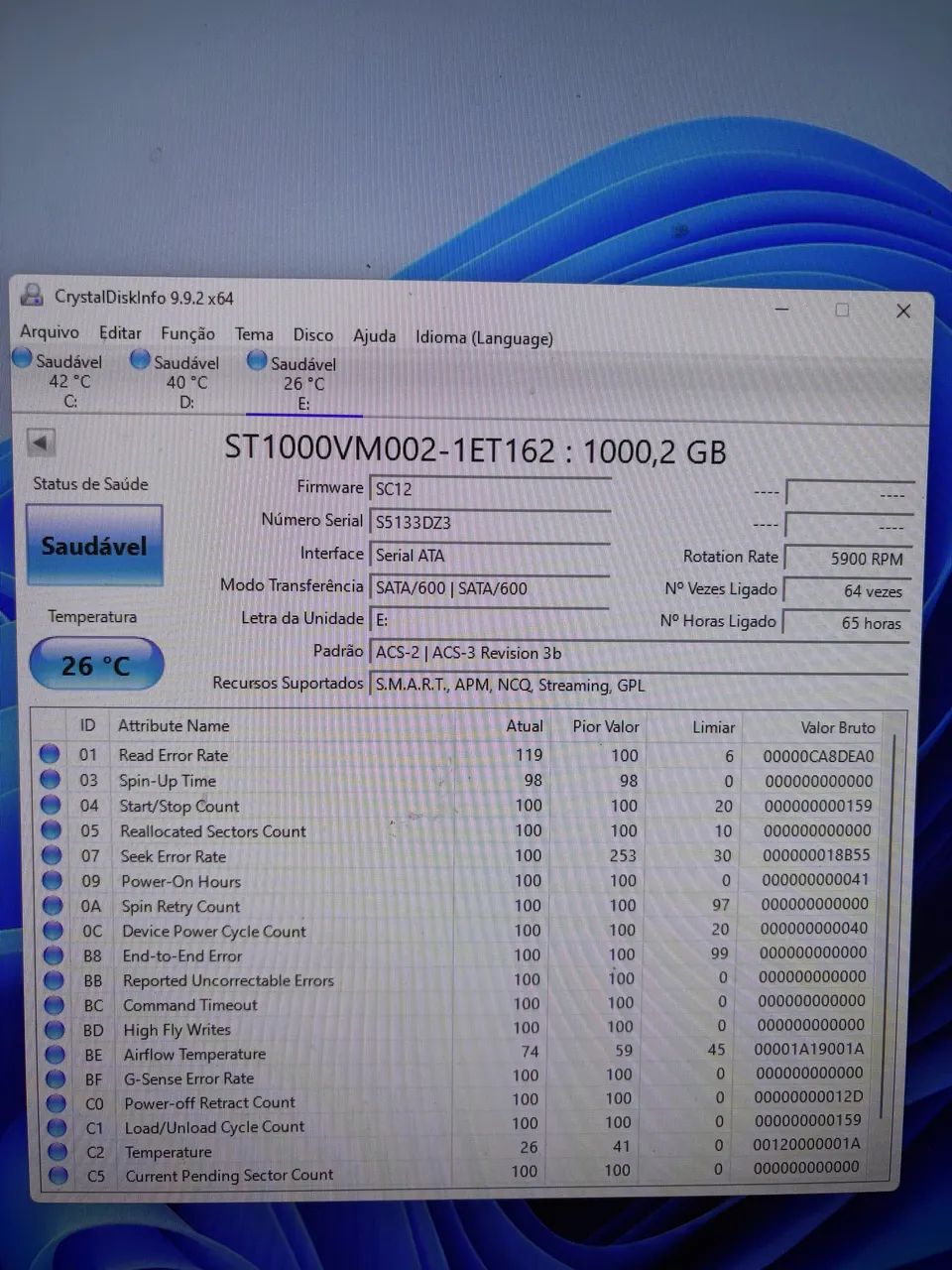
Task: Click status circle of High Fly Writes
Action: click(x=56, y=1029)
